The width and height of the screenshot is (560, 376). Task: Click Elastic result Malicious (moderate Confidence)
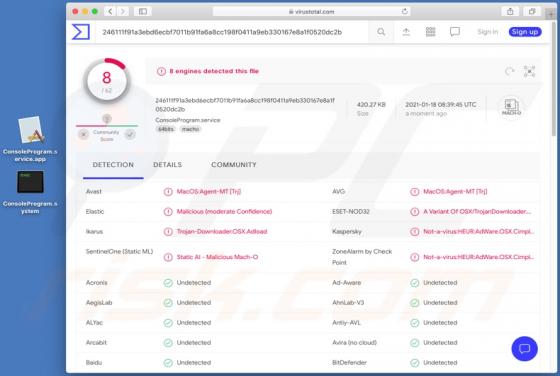click(224, 211)
